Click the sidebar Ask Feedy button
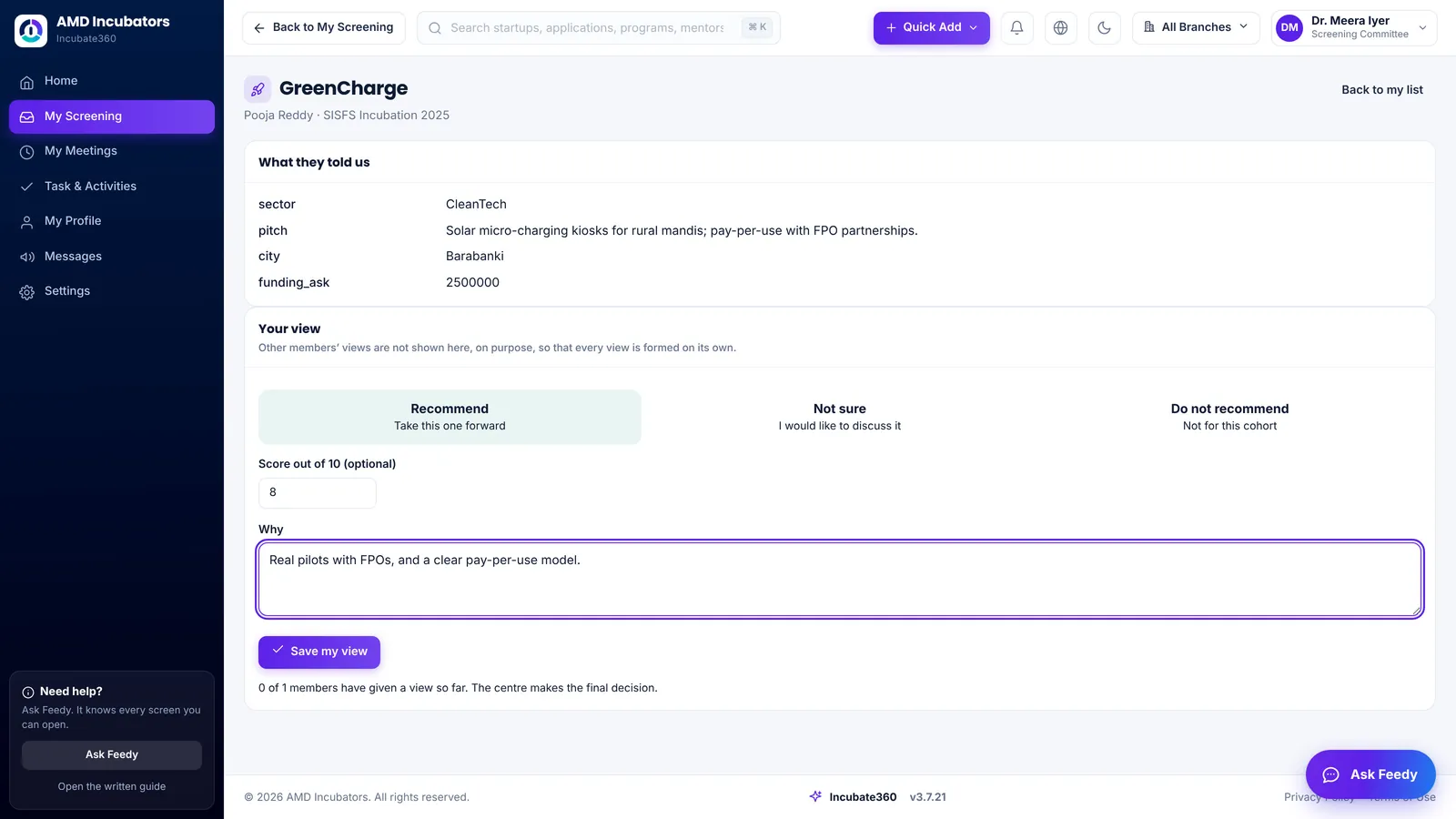 coord(112,754)
